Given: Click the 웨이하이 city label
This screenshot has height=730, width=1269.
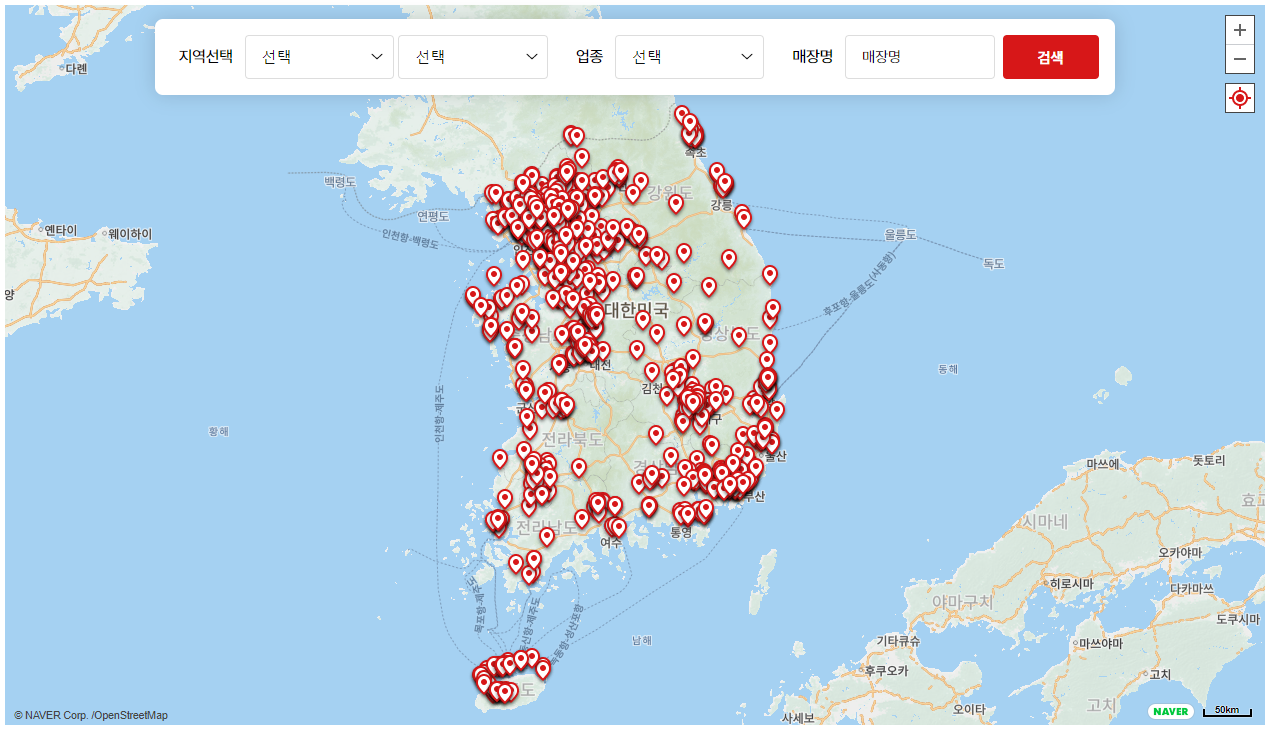Looking at the screenshot, I should pyautogui.click(x=130, y=234).
